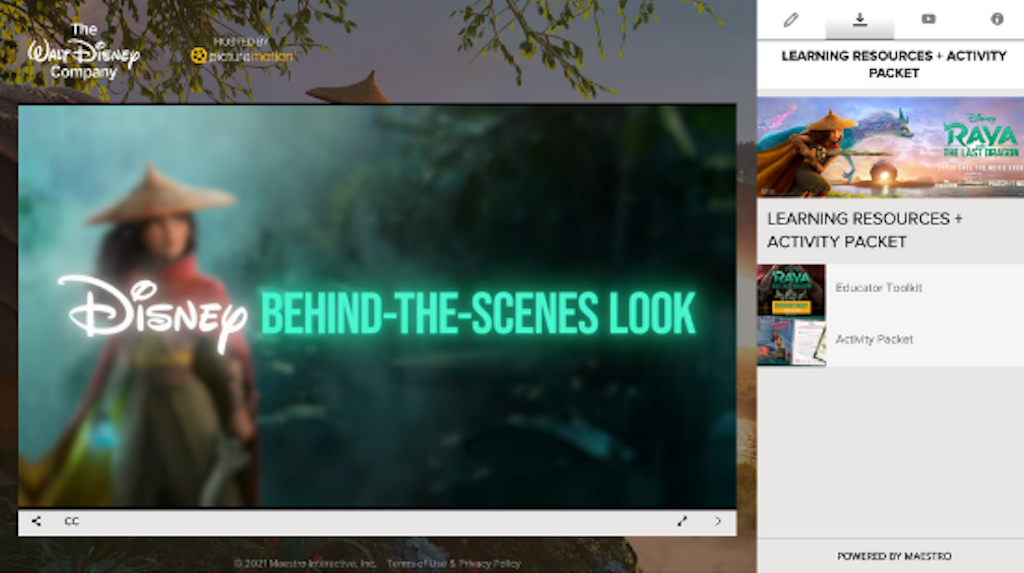This screenshot has width=1024, height=573.
Task: Click the Walt Disney Company logo
Action: [x=84, y=51]
